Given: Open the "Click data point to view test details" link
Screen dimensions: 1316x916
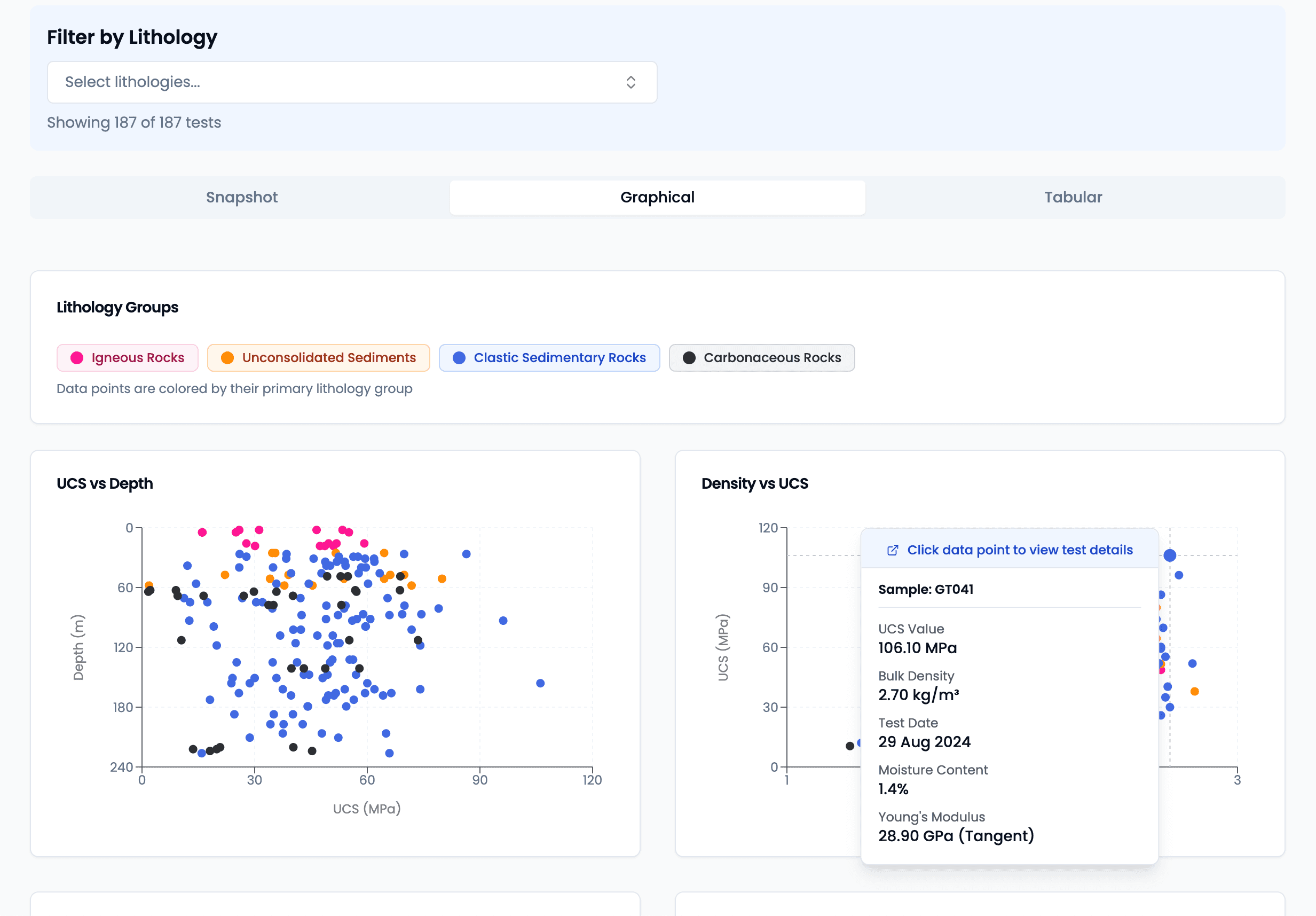Looking at the screenshot, I should point(1020,550).
